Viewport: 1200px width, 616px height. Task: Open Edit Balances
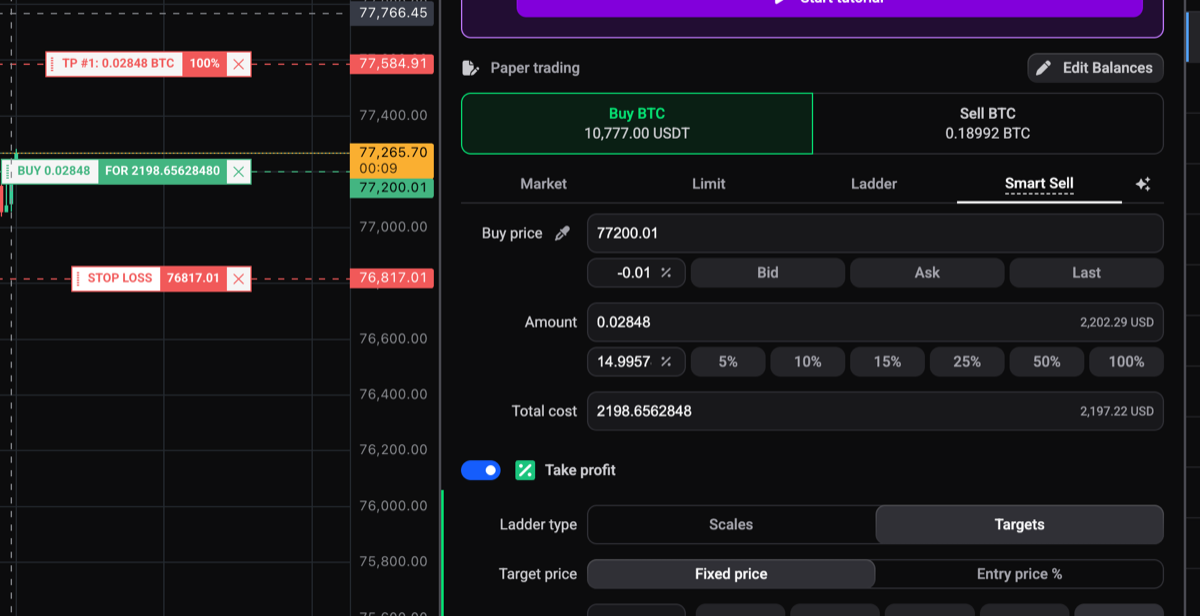1095,68
